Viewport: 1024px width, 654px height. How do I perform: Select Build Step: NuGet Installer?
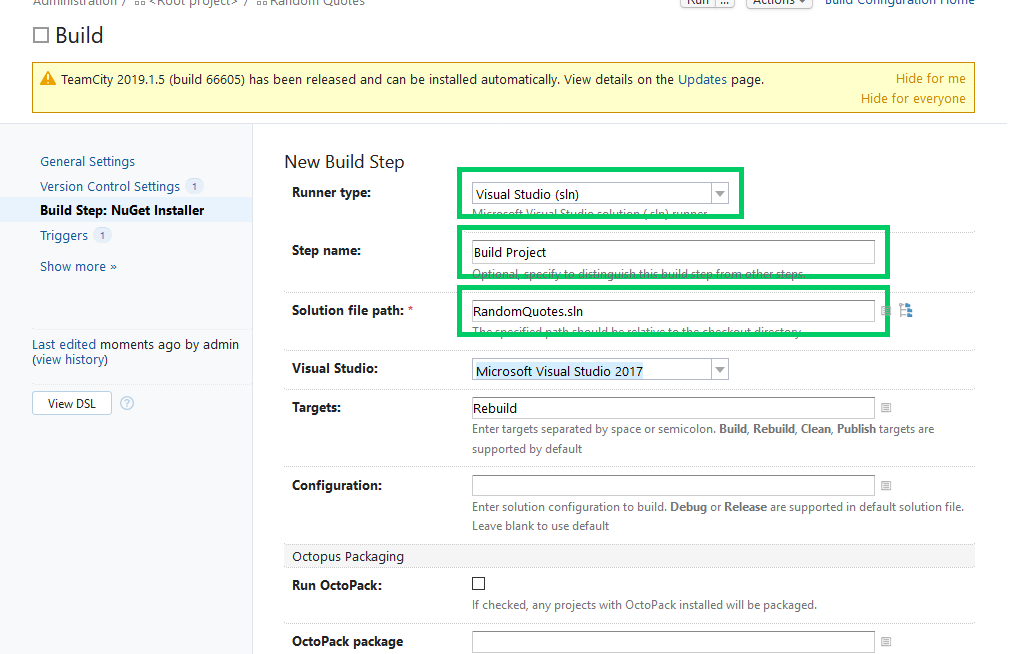point(122,210)
